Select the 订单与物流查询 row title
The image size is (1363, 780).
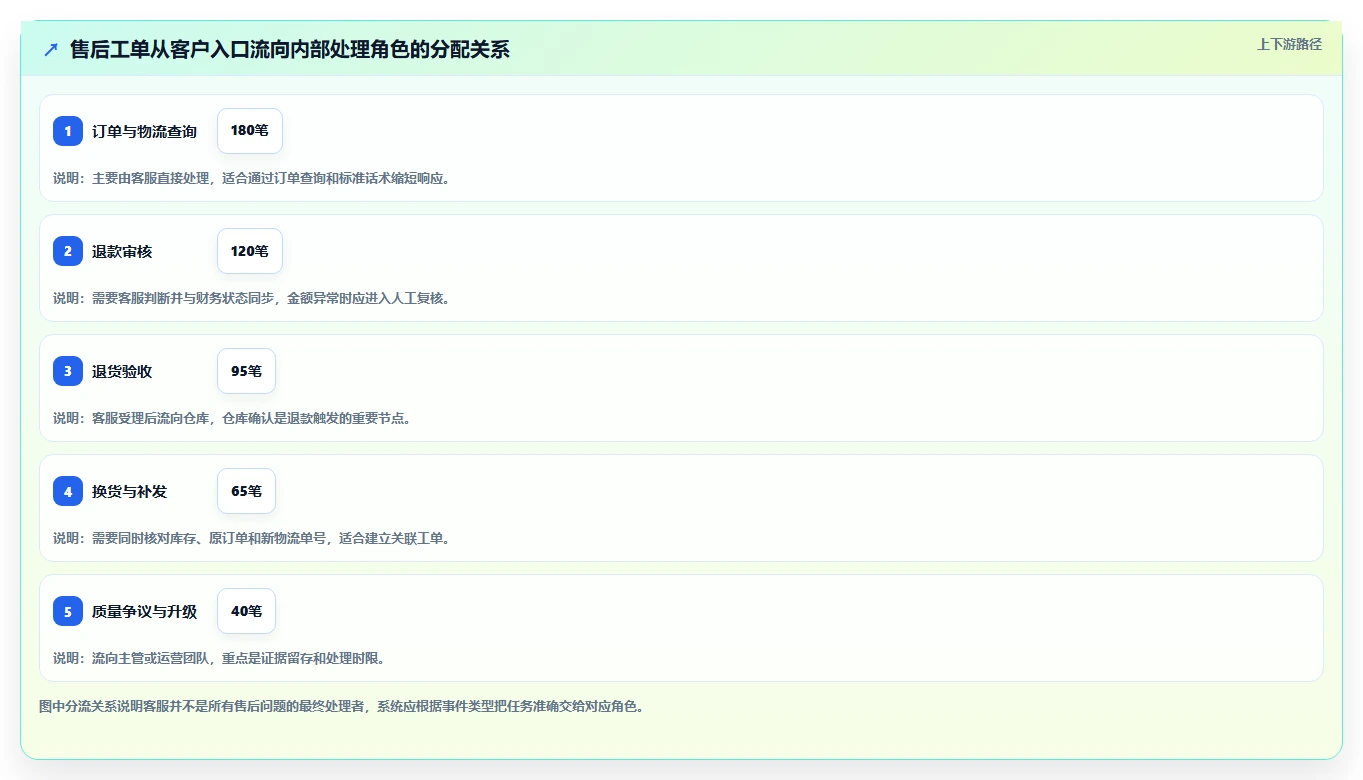point(144,131)
